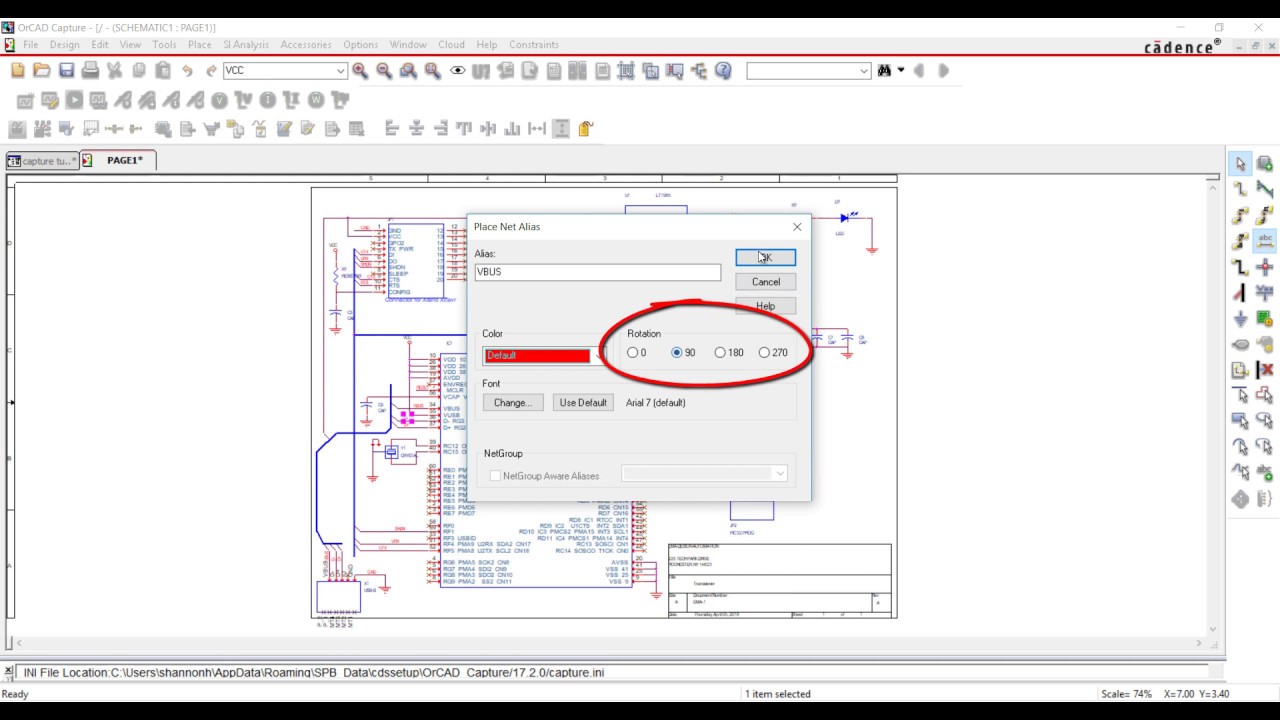Image resolution: width=1280 pixels, height=720 pixels.
Task: Click the New document icon
Action: click(17, 70)
